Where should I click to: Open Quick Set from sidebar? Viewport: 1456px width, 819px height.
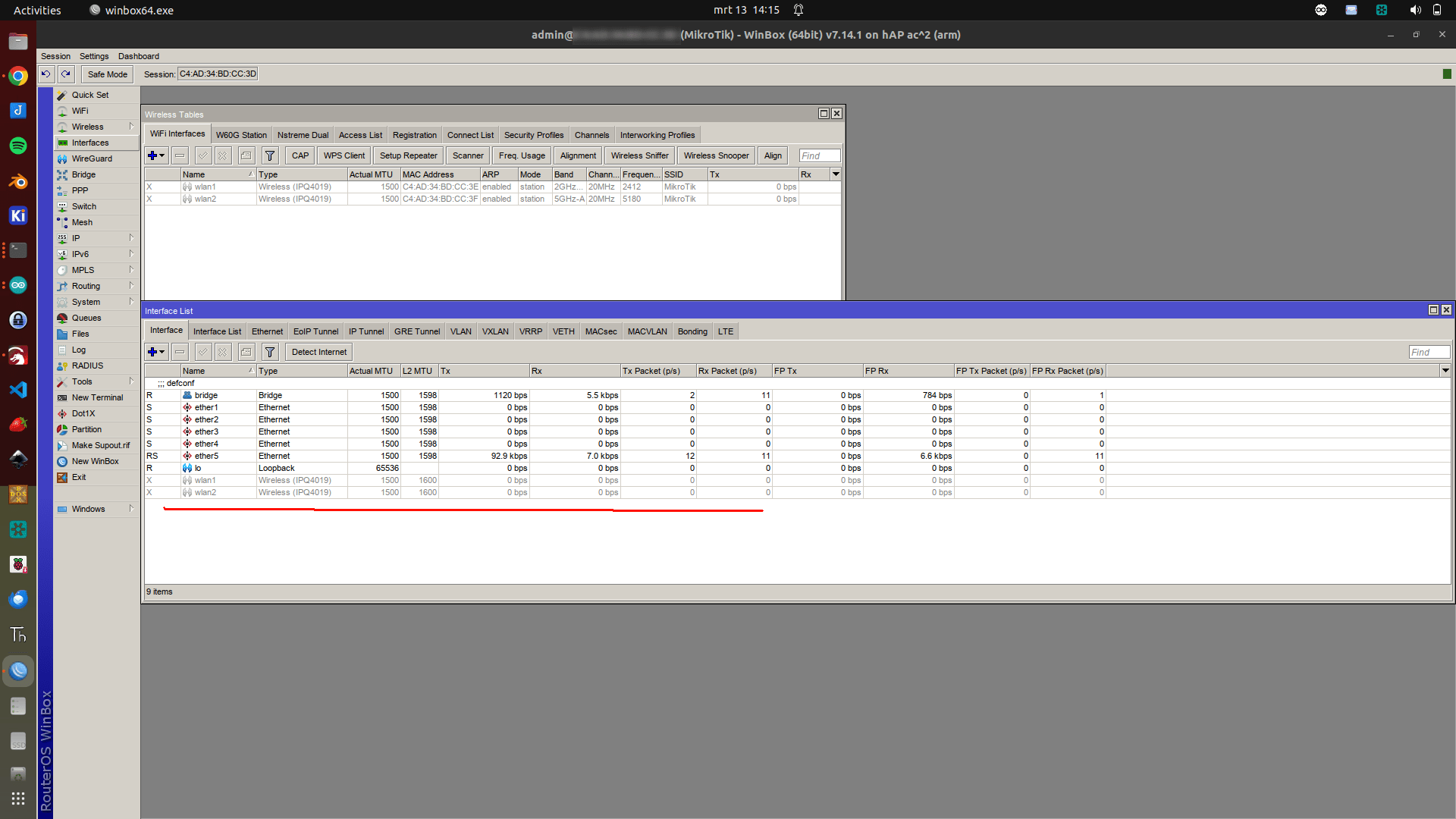tap(96, 95)
